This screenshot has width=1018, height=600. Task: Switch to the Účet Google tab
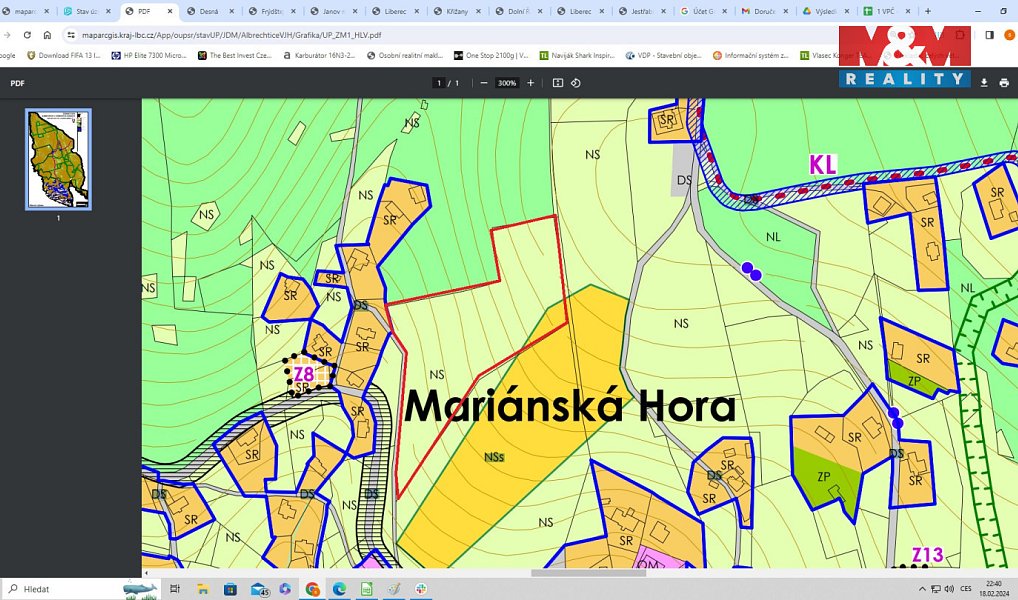(704, 11)
